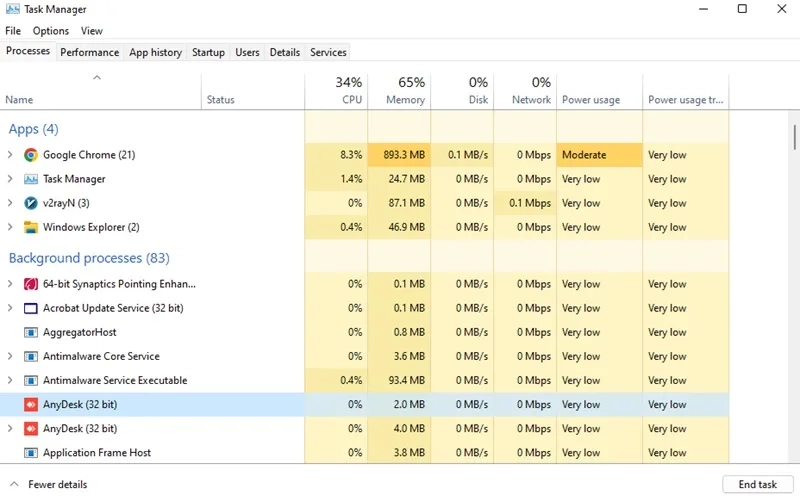The image size is (800, 501).
Task: Click v2rayN's 0.1 Mbps network cell
Action: (525, 203)
